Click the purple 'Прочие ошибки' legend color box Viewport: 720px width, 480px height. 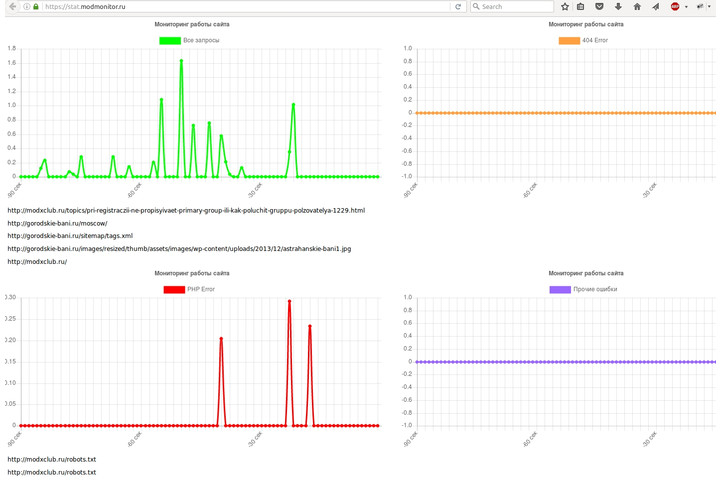(x=560, y=289)
